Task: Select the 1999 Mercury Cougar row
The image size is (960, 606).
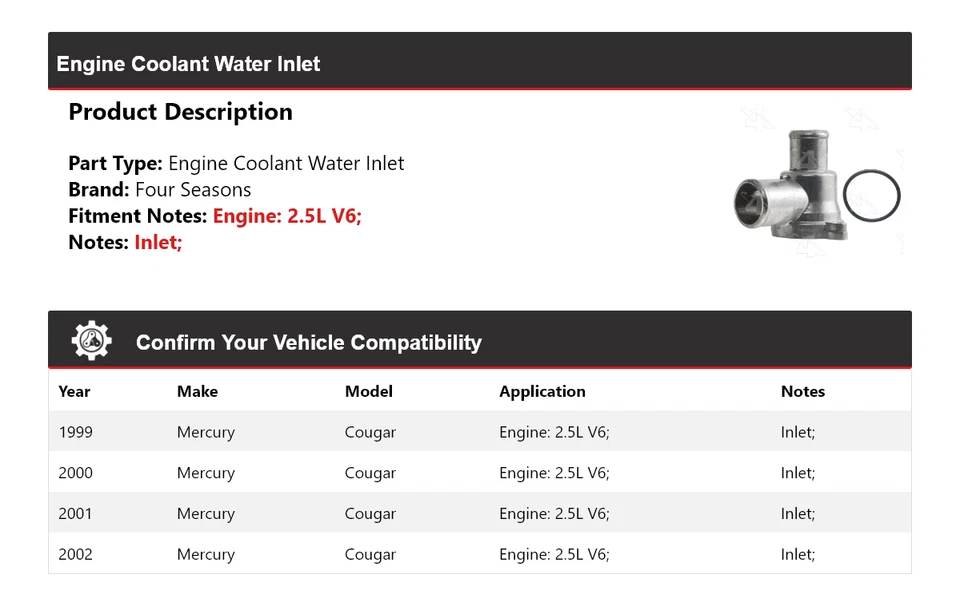Action: pyautogui.click(x=480, y=432)
